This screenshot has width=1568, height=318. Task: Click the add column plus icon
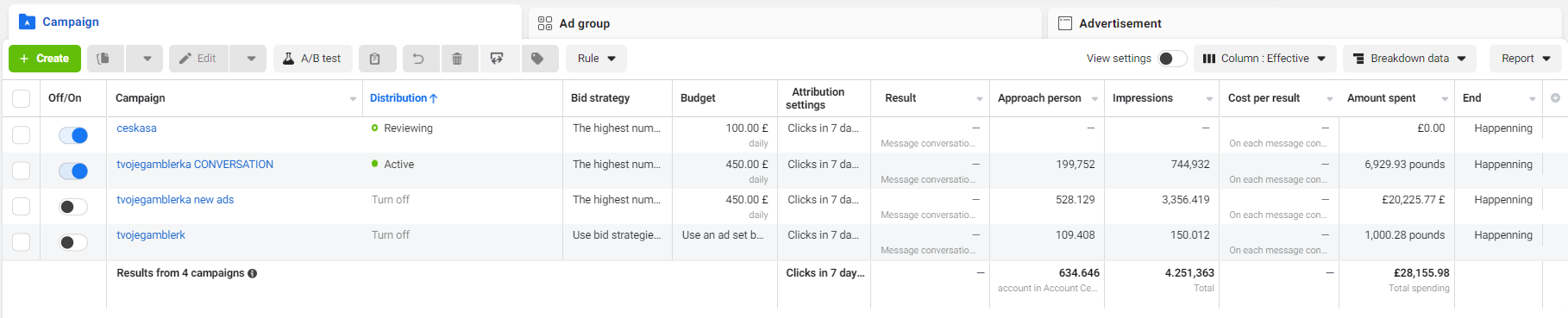pyautogui.click(x=1555, y=98)
